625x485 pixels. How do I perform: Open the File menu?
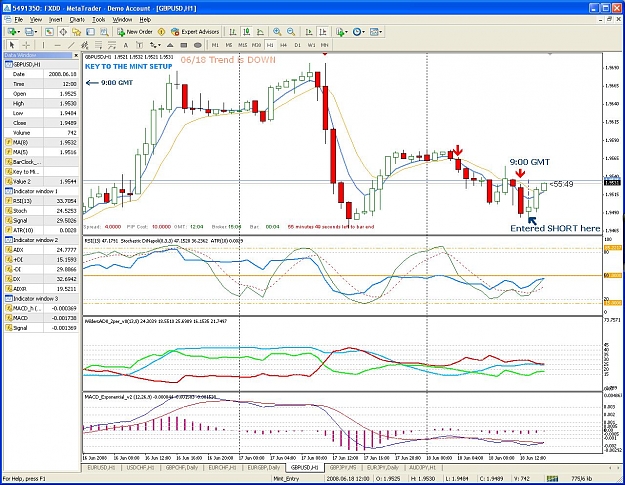point(18,19)
